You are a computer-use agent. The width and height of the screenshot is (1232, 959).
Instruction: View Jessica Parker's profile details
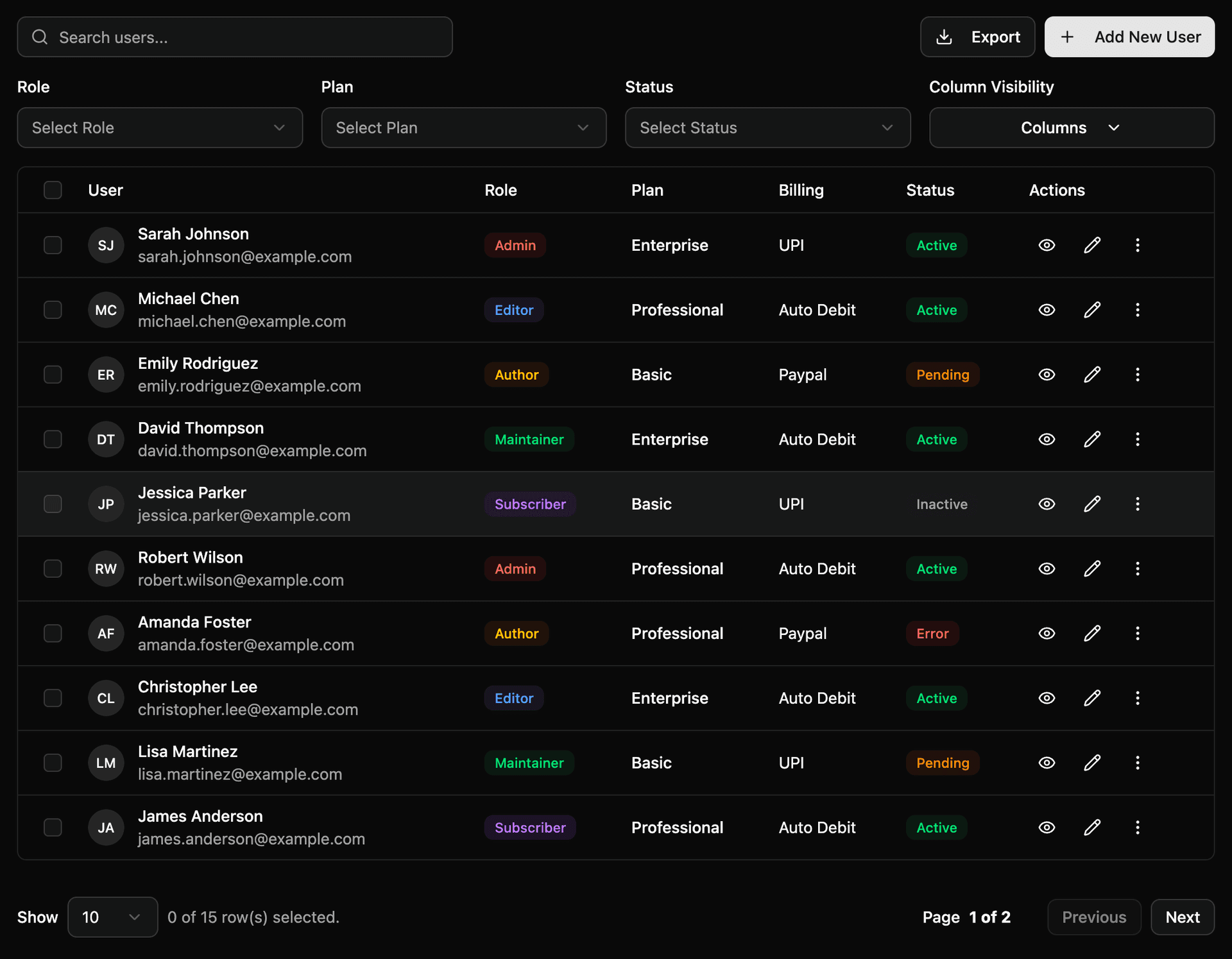coord(1047,504)
